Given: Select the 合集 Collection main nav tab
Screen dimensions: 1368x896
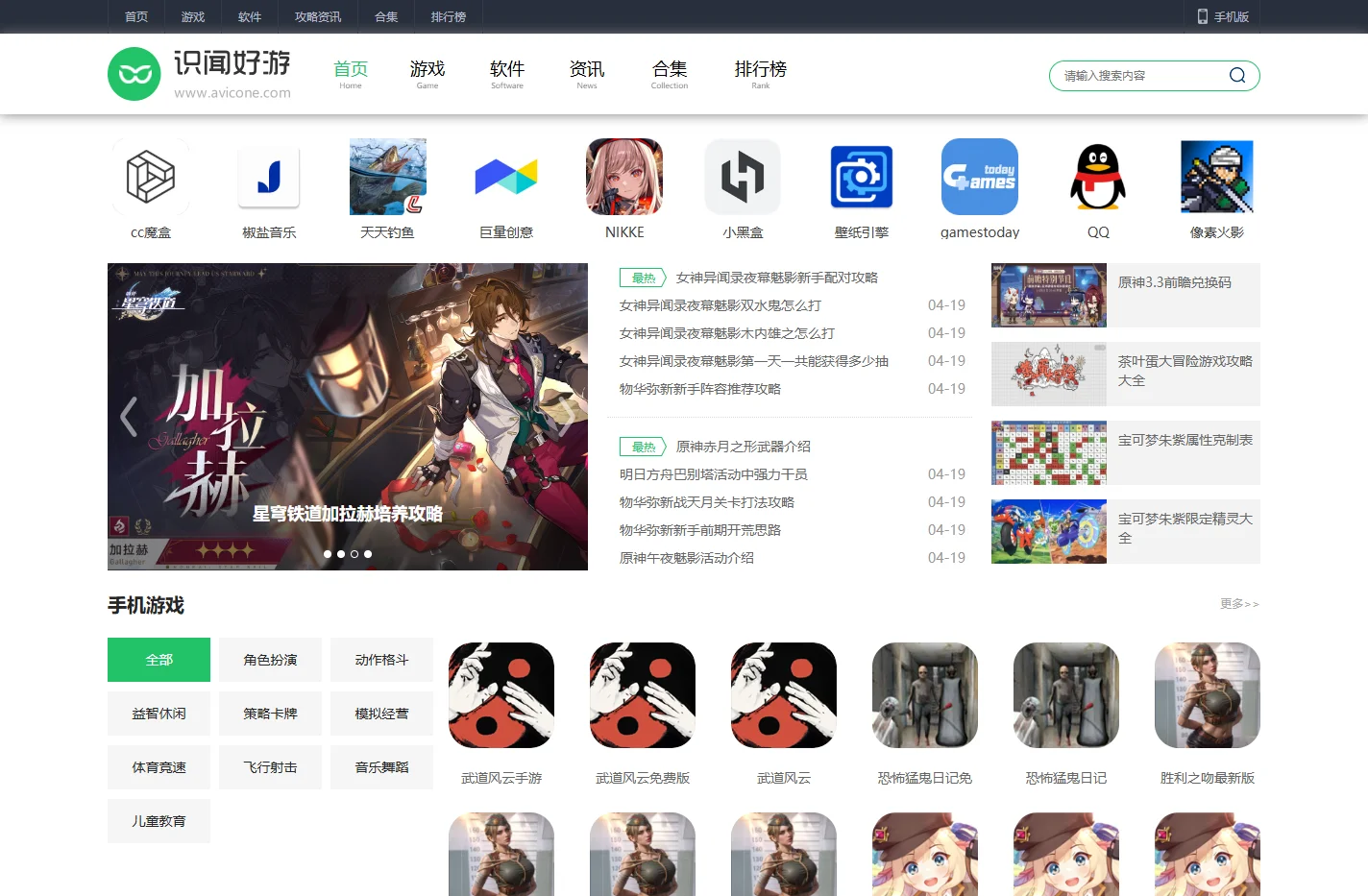Looking at the screenshot, I should pos(670,74).
